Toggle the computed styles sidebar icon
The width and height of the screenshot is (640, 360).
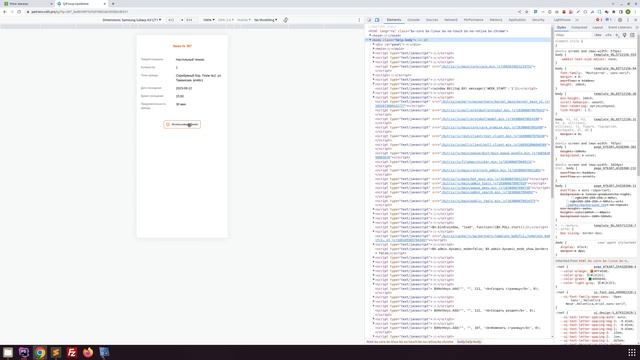click(632, 35)
